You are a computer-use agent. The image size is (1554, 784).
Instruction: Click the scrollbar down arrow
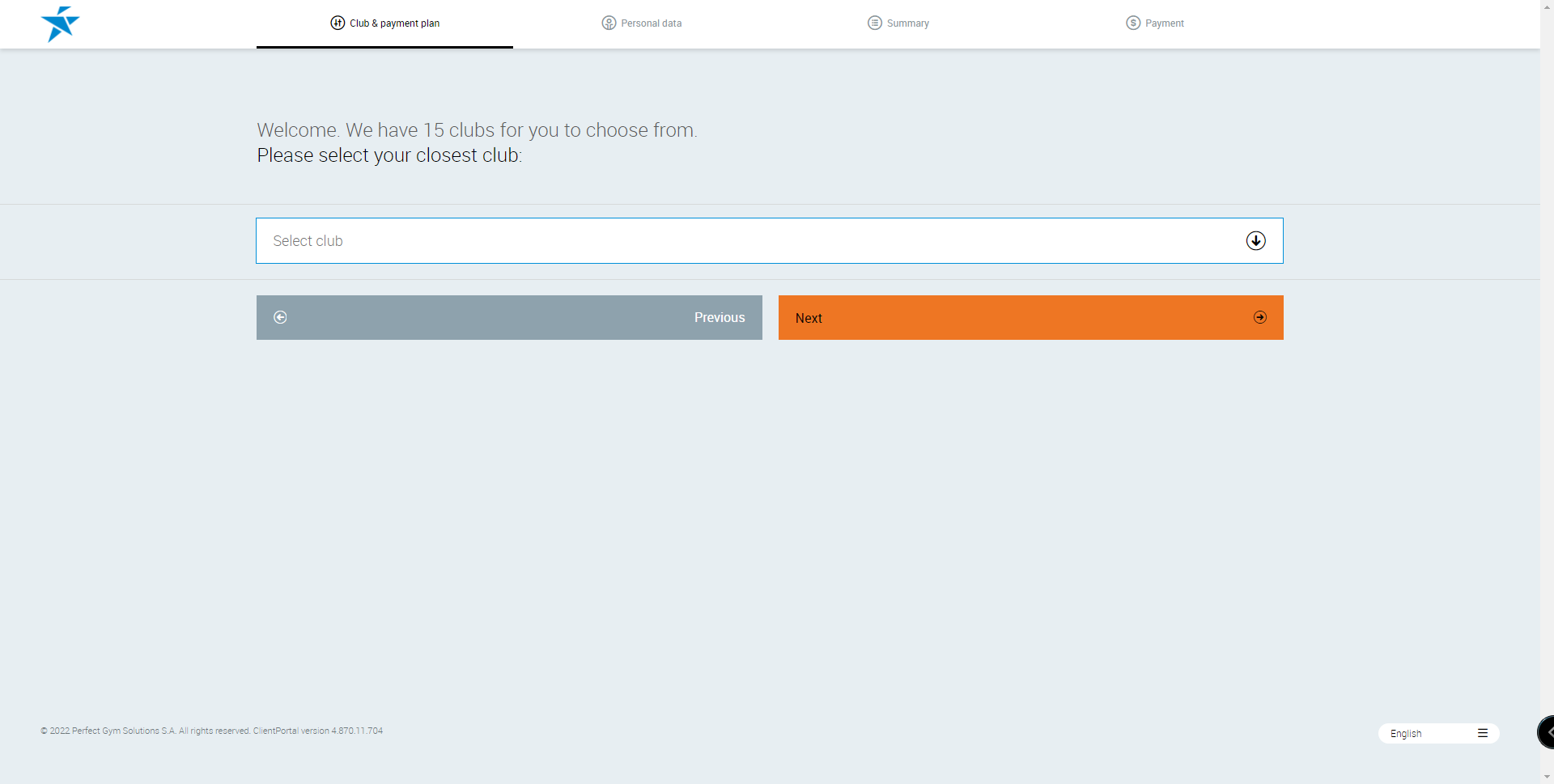point(1547,778)
